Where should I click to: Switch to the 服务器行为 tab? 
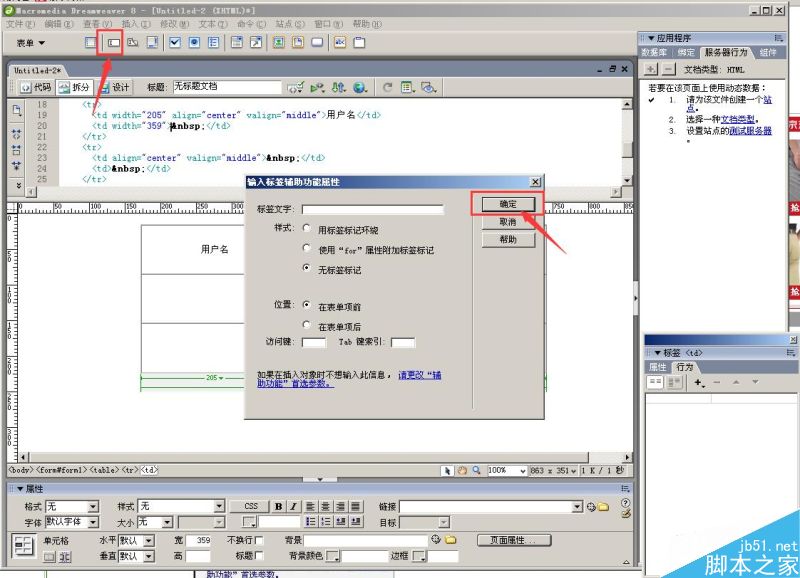click(x=726, y=52)
